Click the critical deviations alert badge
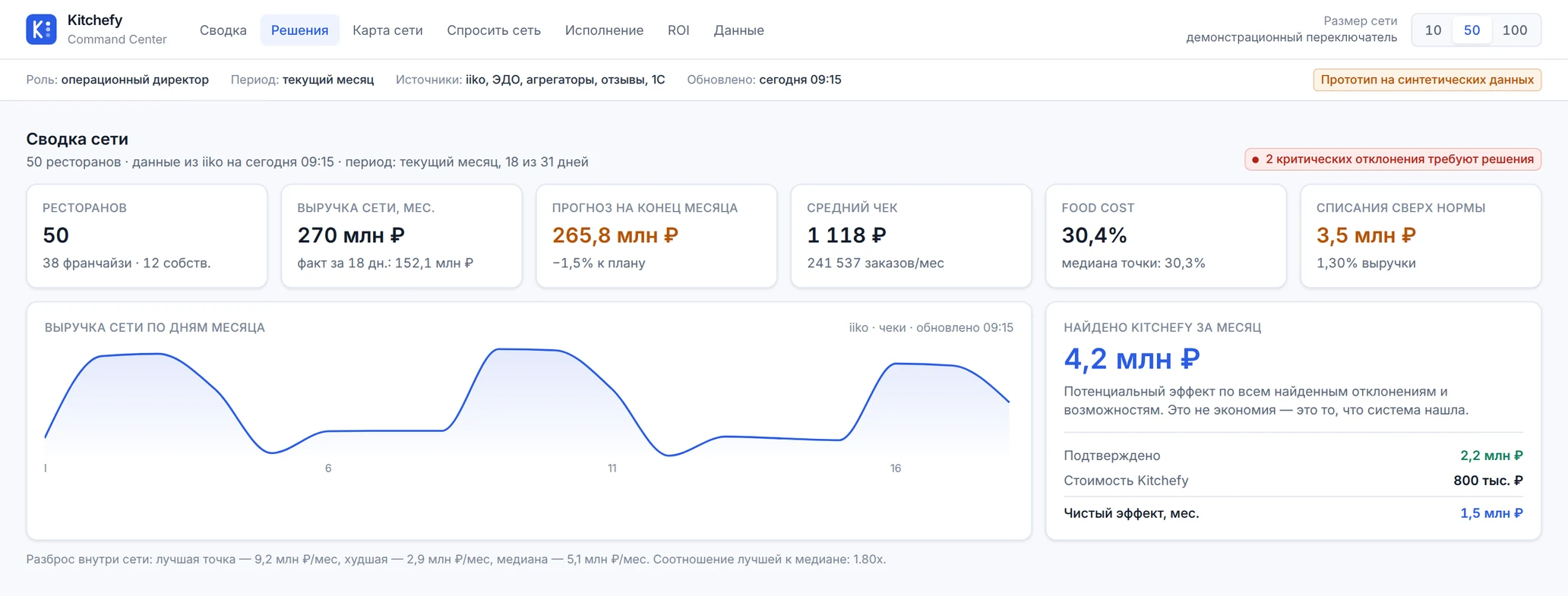The width and height of the screenshot is (1568, 596). (x=1393, y=159)
